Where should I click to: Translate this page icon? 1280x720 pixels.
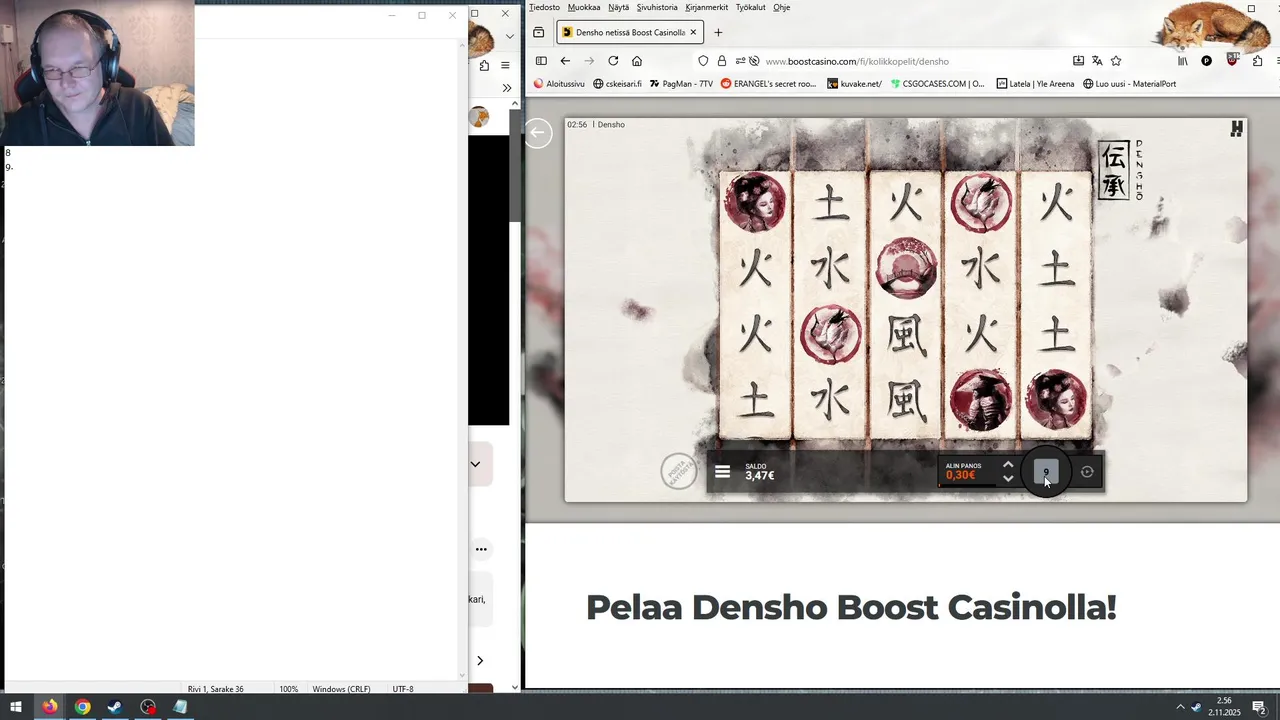[x=1097, y=61]
